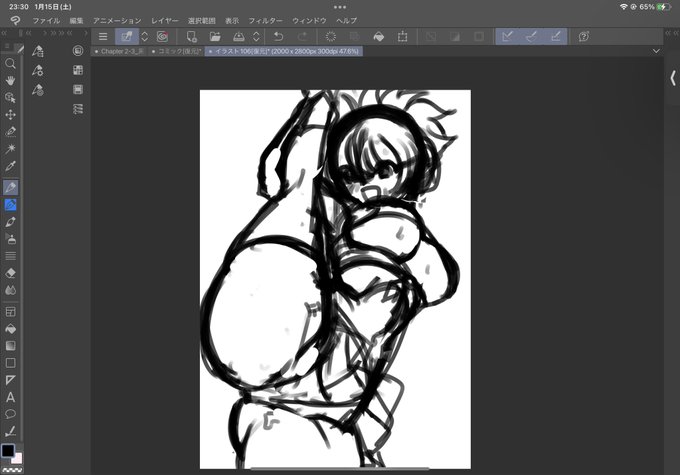
Task: Select the Figure rectangle tool
Action: coord(10,363)
